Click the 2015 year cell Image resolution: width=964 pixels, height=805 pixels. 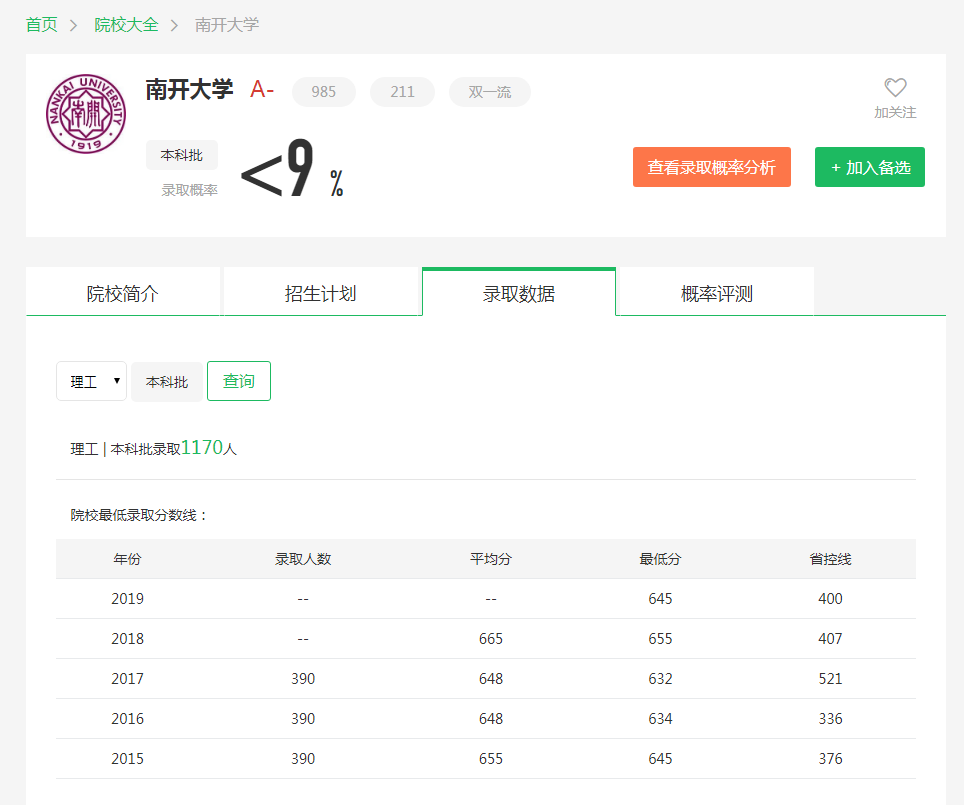pos(127,758)
